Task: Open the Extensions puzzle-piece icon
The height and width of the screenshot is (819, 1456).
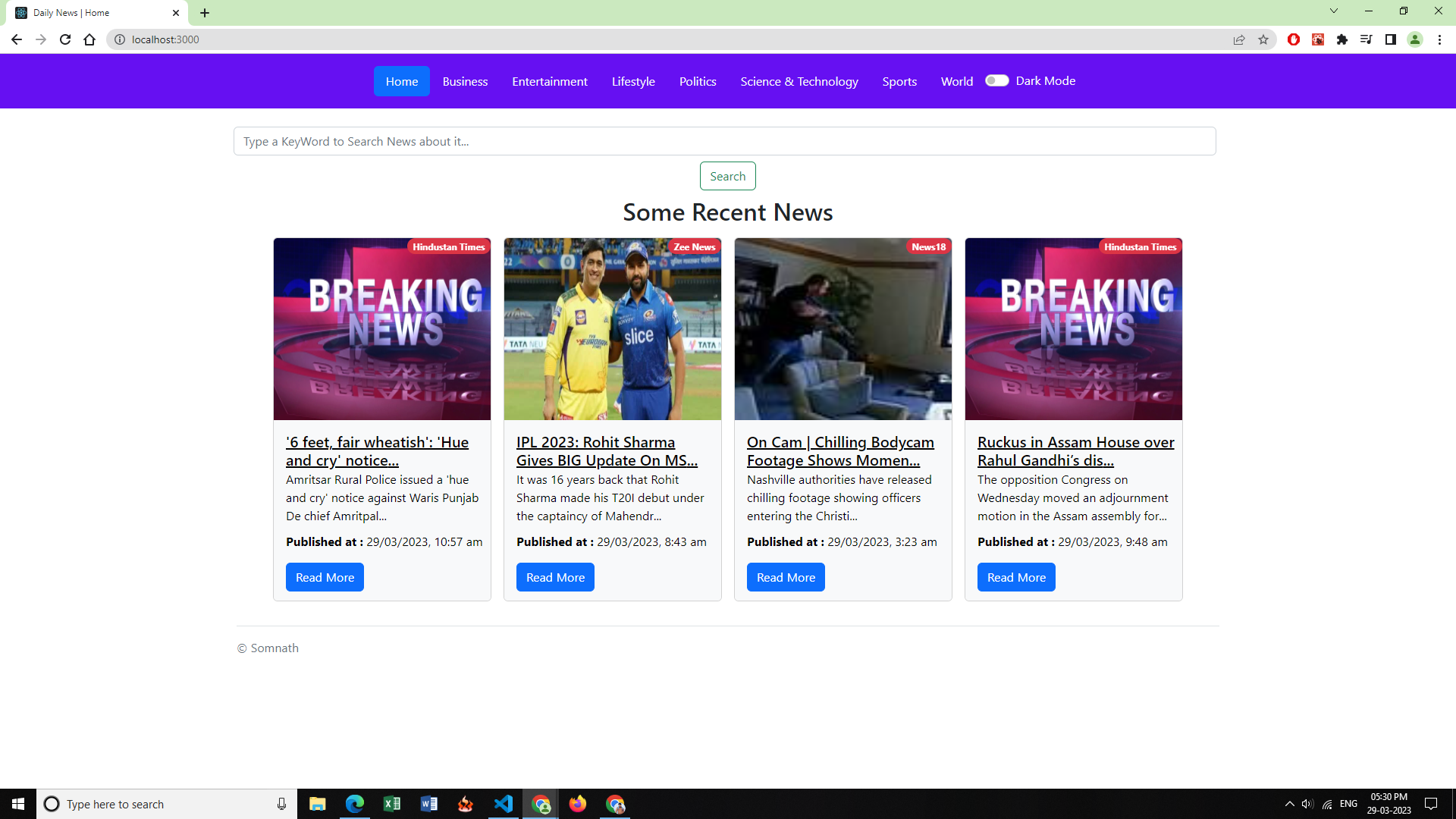Action: (1342, 39)
